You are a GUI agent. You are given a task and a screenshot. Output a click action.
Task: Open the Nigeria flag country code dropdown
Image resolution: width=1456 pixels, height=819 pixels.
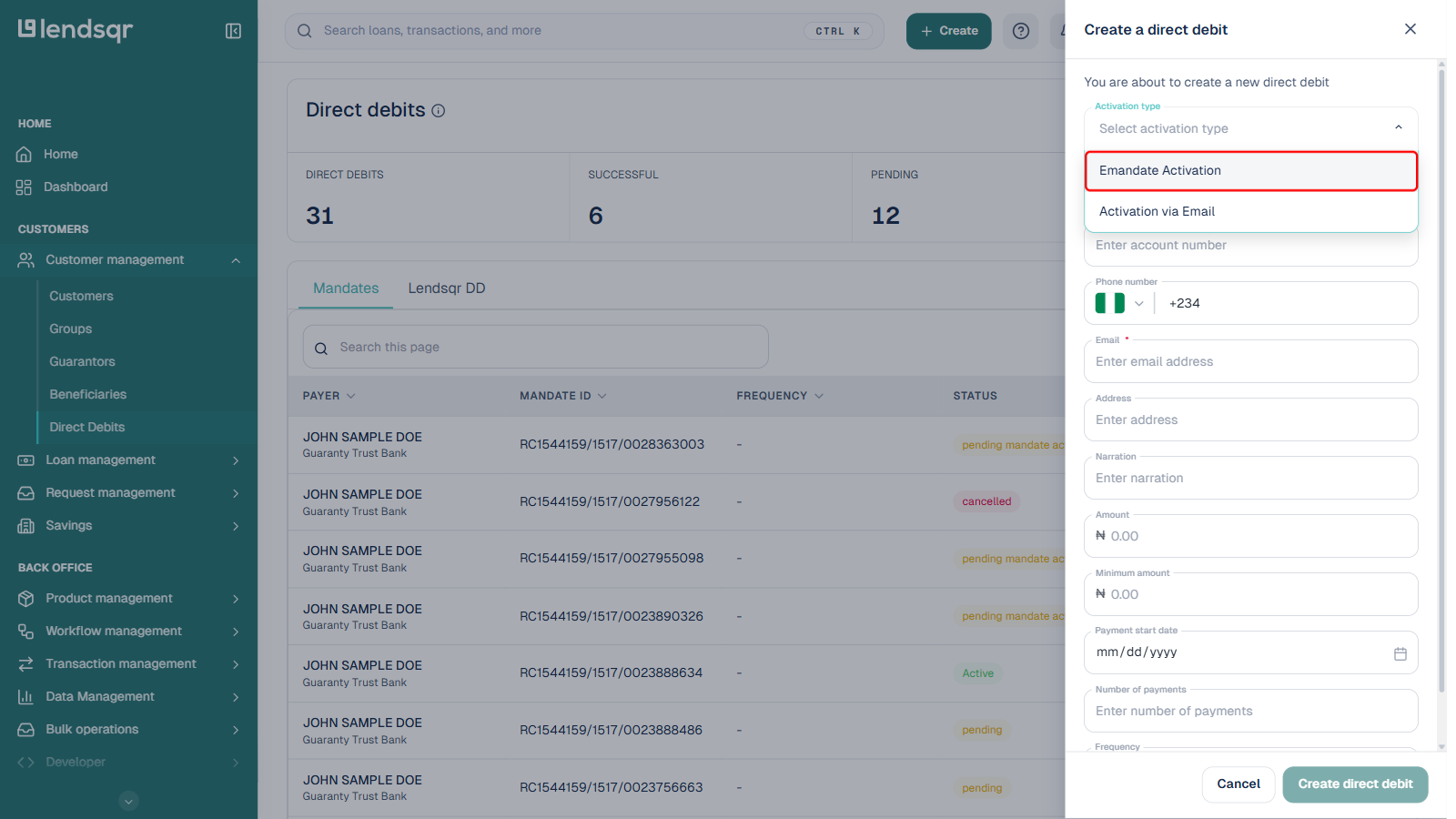pos(1119,303)
